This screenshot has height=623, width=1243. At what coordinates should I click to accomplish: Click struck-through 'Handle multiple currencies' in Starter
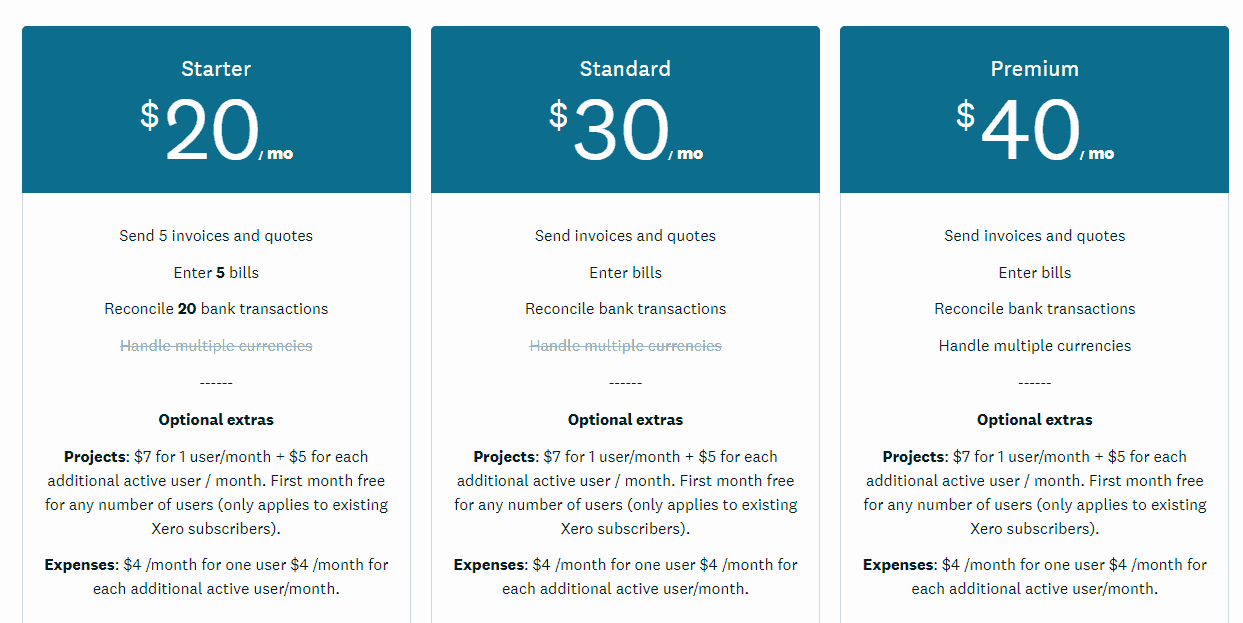(x=216, y=346)
